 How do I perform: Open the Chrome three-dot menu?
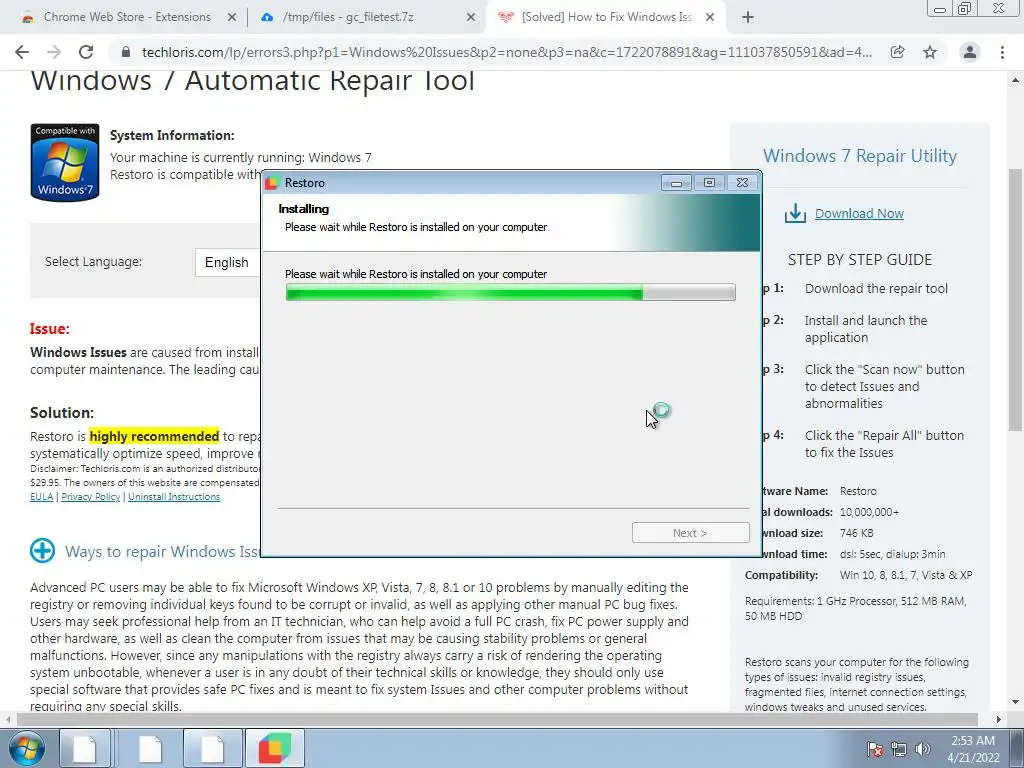point(1002,52)
